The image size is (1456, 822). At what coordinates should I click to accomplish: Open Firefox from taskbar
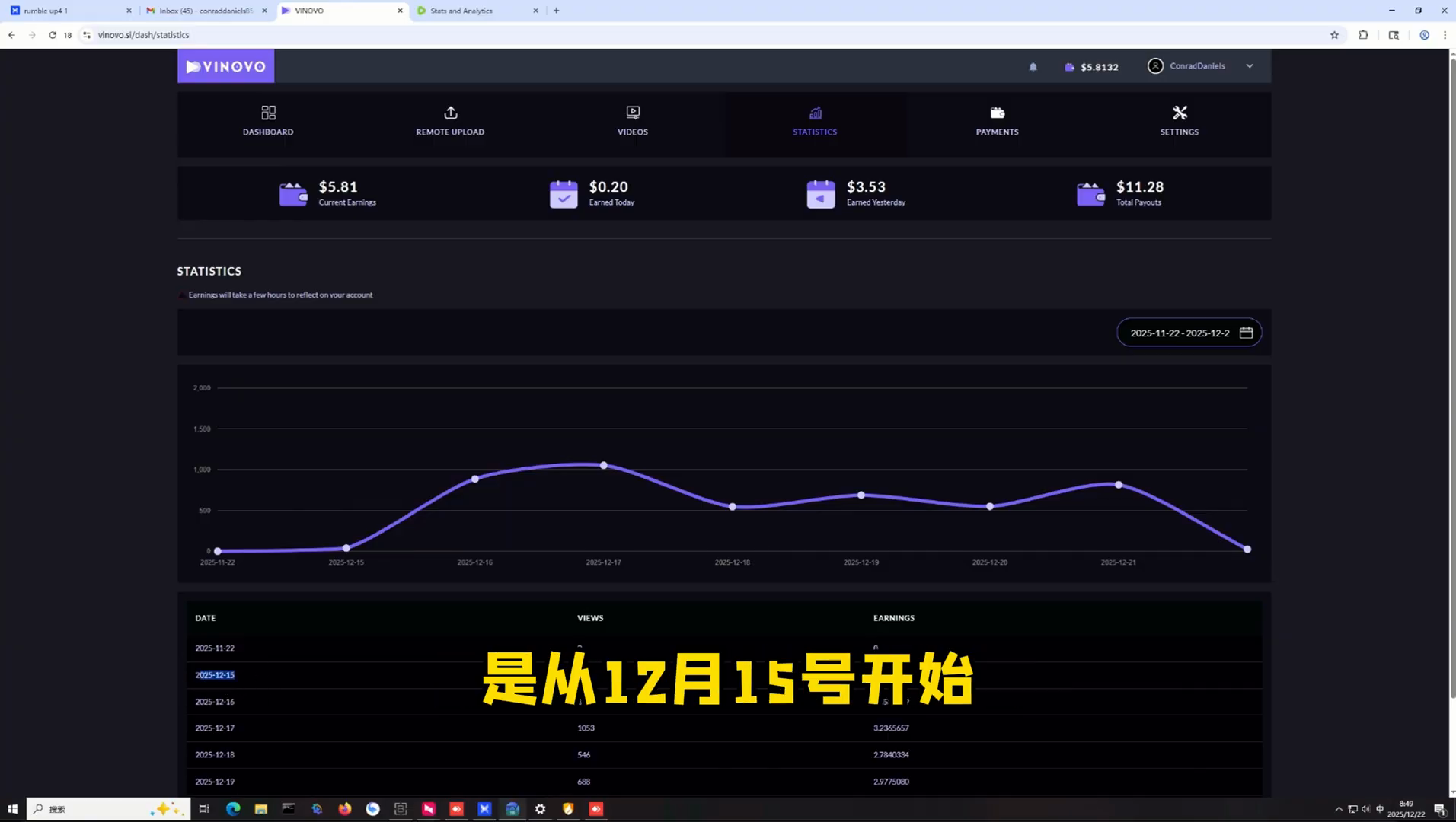click(345, 809)
